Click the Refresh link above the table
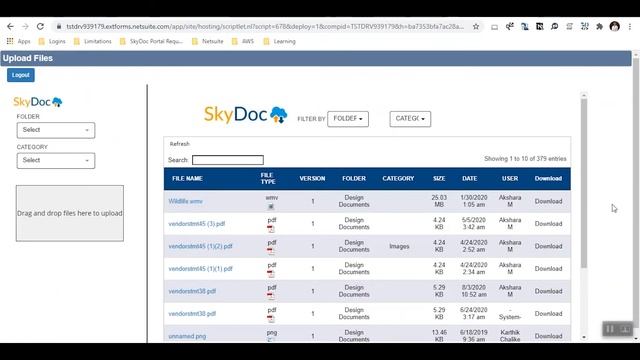640x360 pixels. (x=180, y=144)
